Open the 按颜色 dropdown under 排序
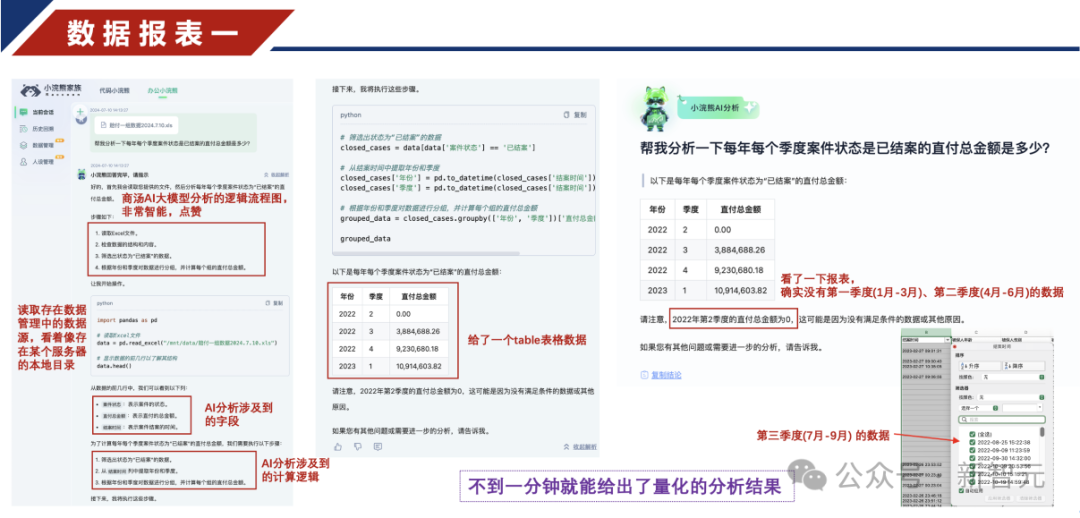 1013,377
